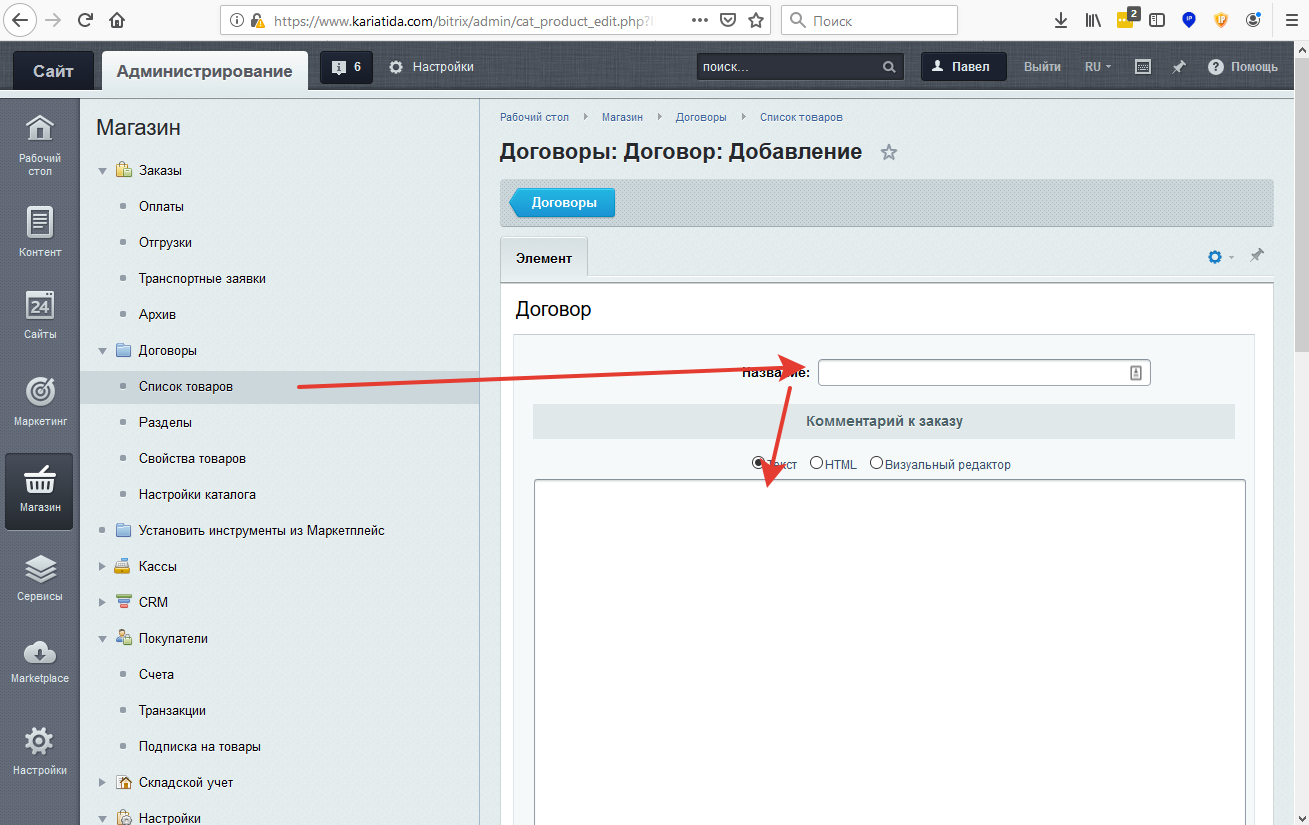This screenshot has height=825, width=1309.
Task: Expand the Кассы tree node
Action: tap(102, 567)
